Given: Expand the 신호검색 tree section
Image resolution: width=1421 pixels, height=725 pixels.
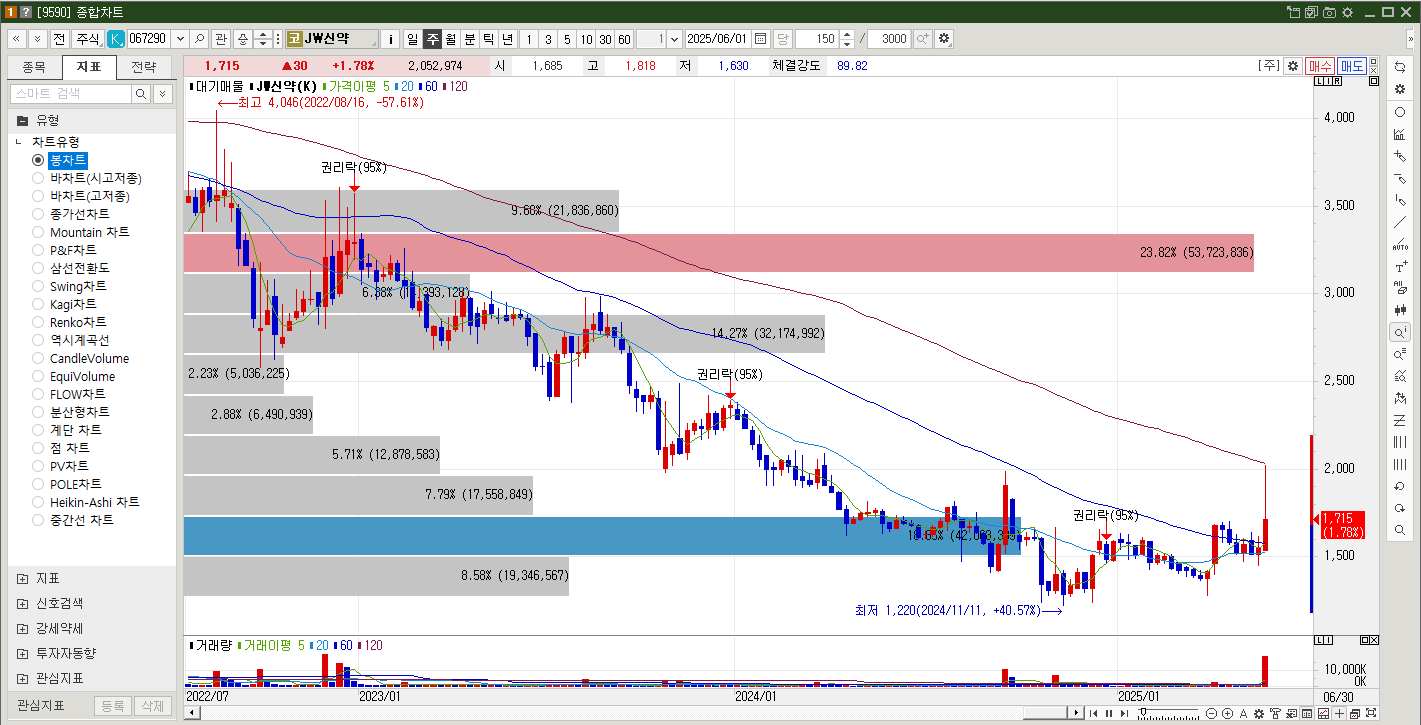Looking at the screenshot, I should point(23,604).
